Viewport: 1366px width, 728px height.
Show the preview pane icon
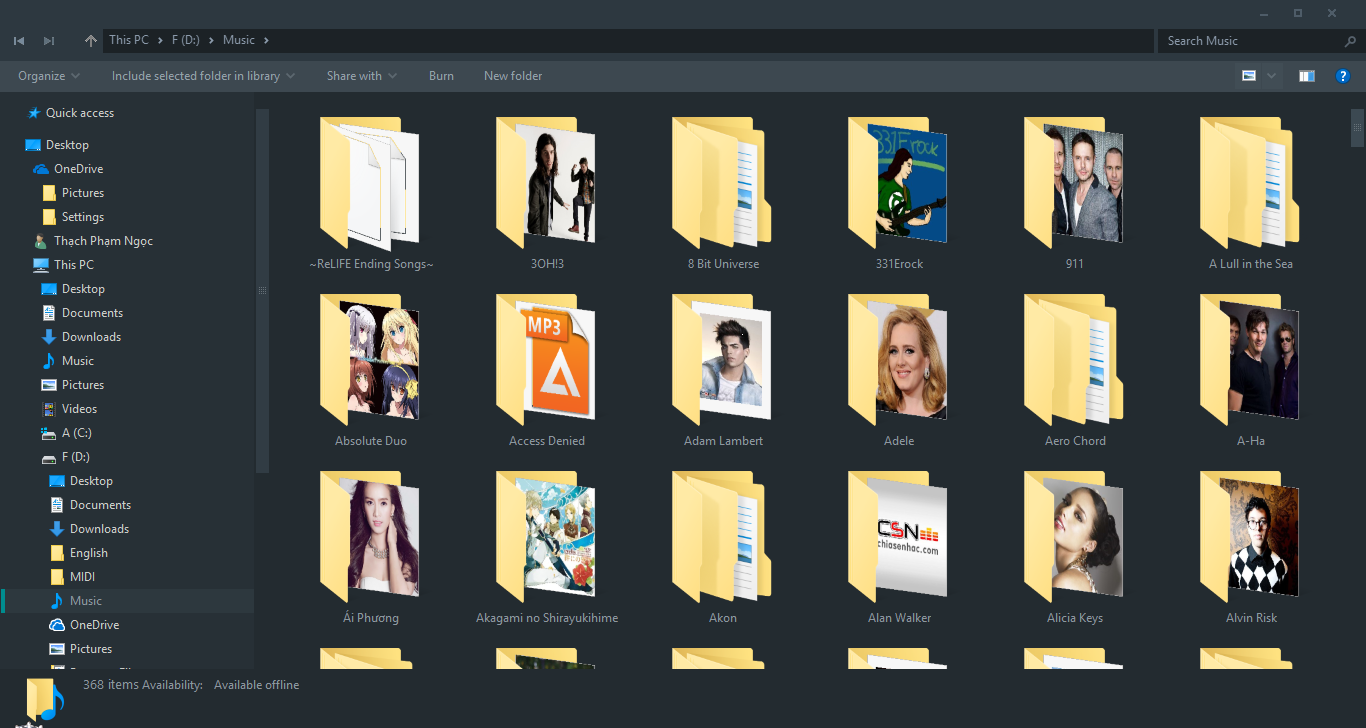pos(1307,76)
